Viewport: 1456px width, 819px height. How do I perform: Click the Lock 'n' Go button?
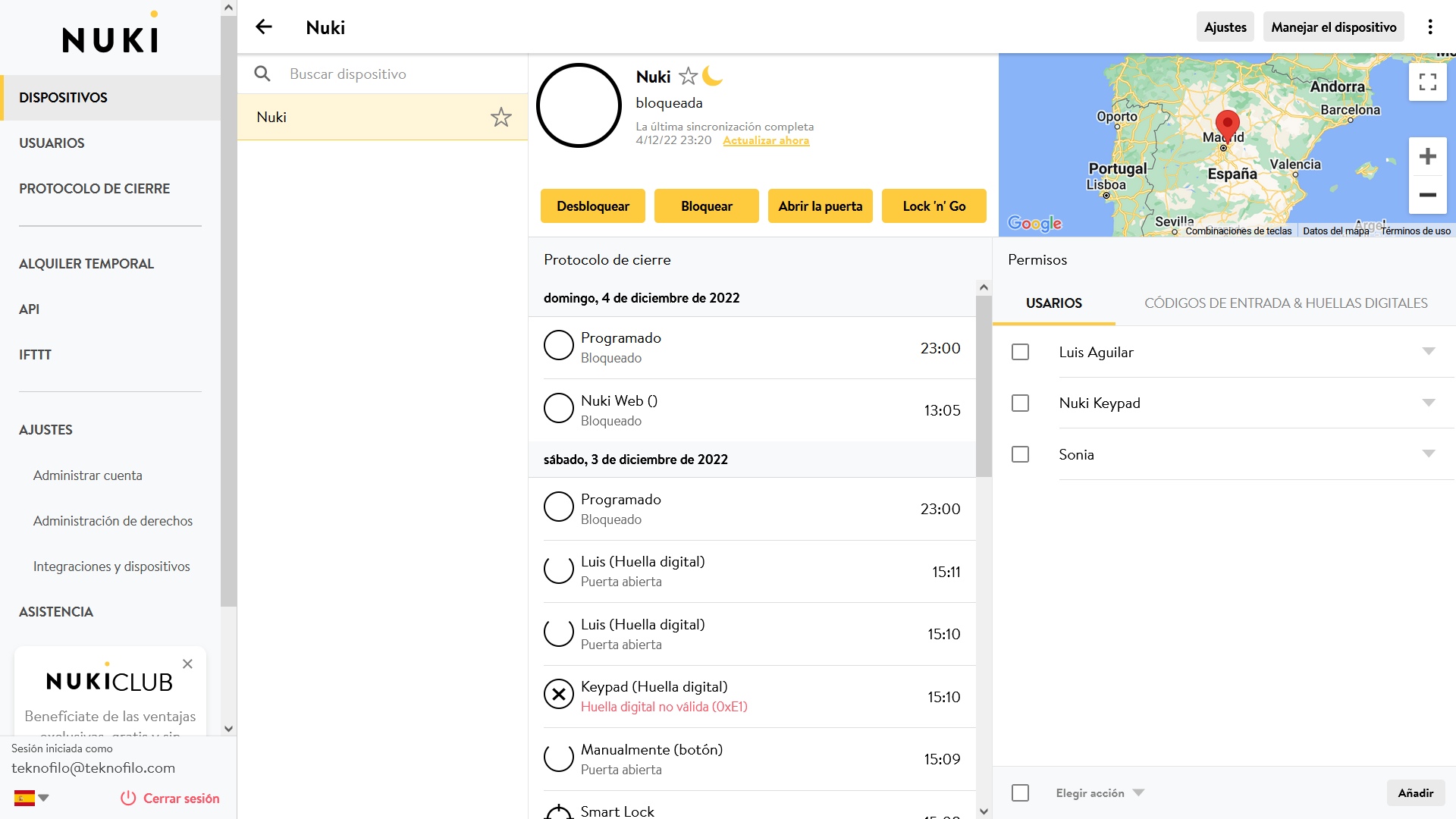tap(934, 206)
